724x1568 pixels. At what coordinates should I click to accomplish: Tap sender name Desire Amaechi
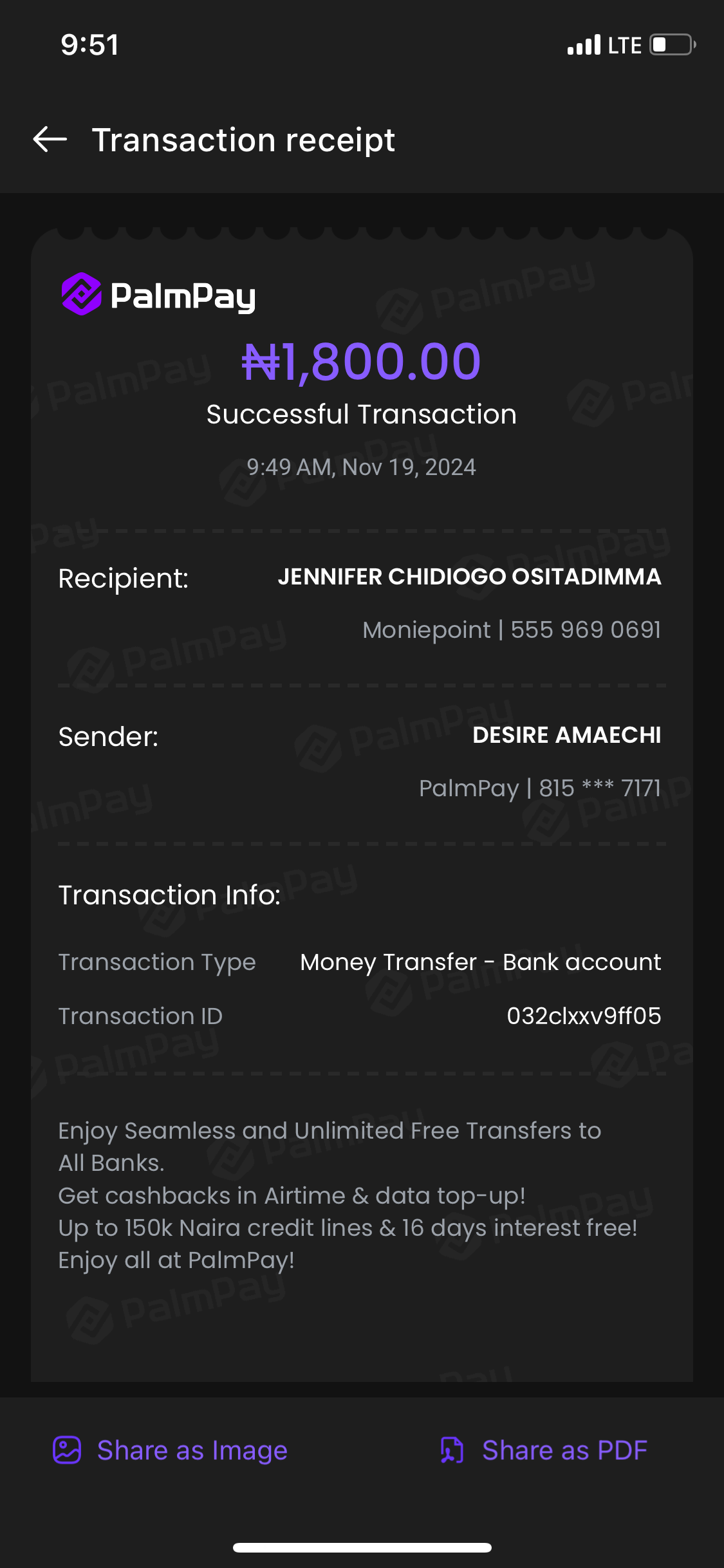tap(566, 735)
